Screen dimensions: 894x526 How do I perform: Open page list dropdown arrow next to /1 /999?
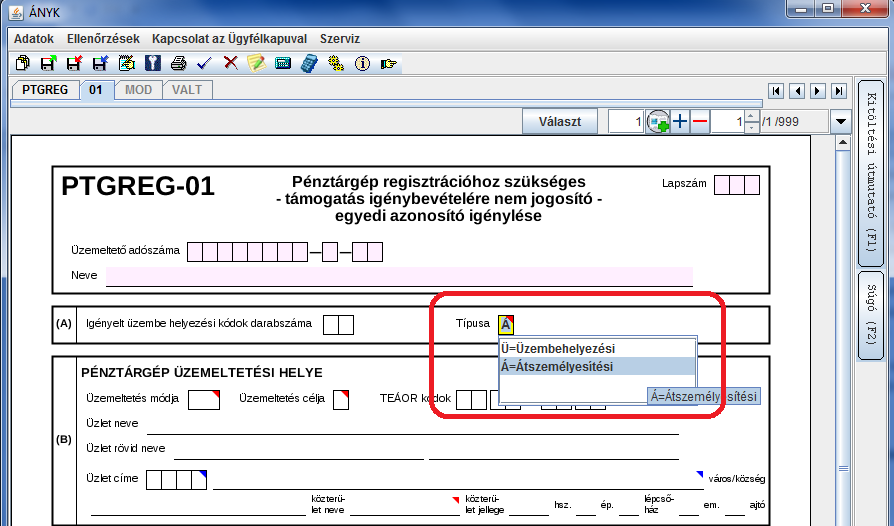(840, 121)
